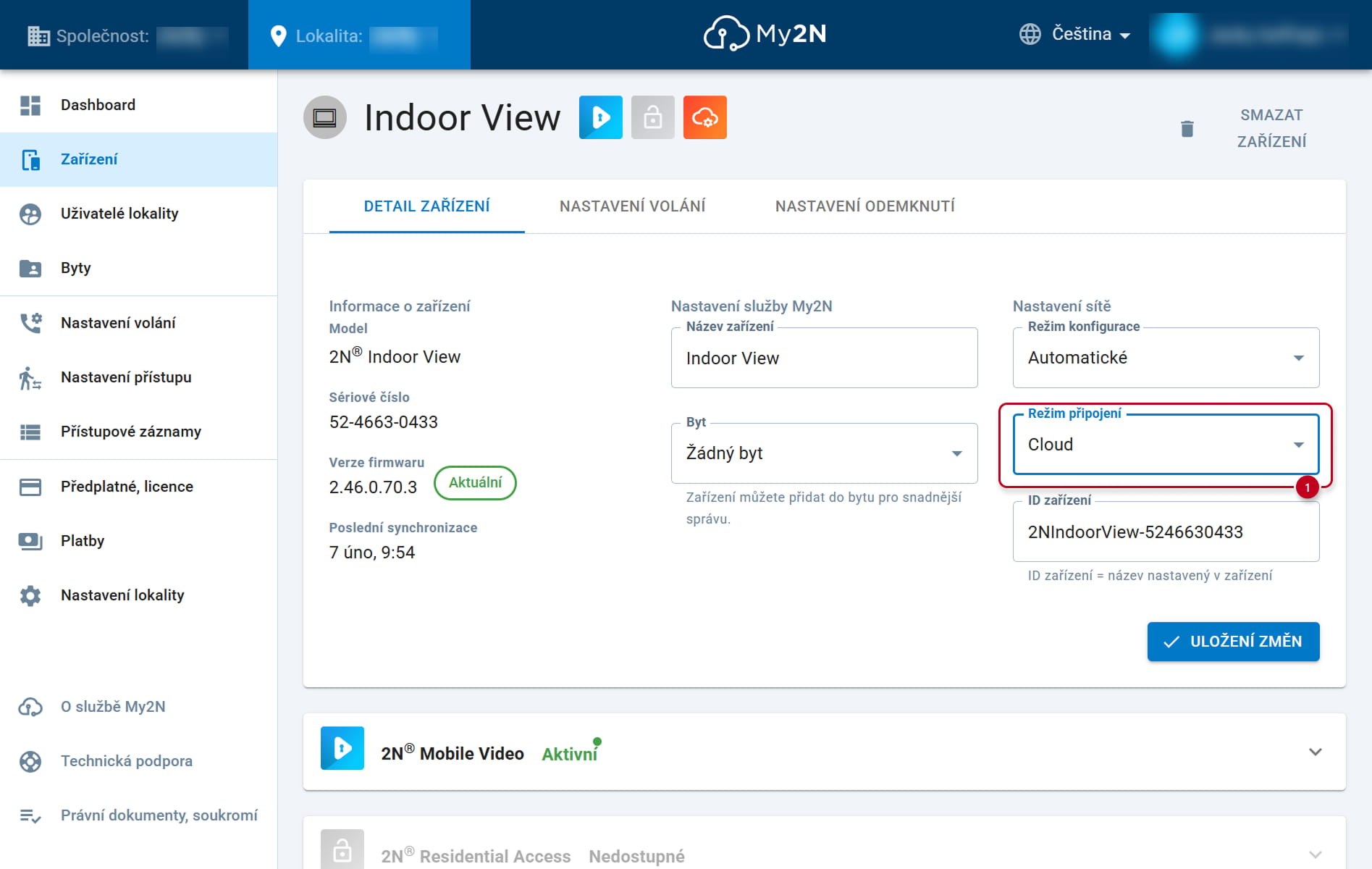
Task: Click the 2N Mobile Video panel icon
Action: (x=342, y=748)
